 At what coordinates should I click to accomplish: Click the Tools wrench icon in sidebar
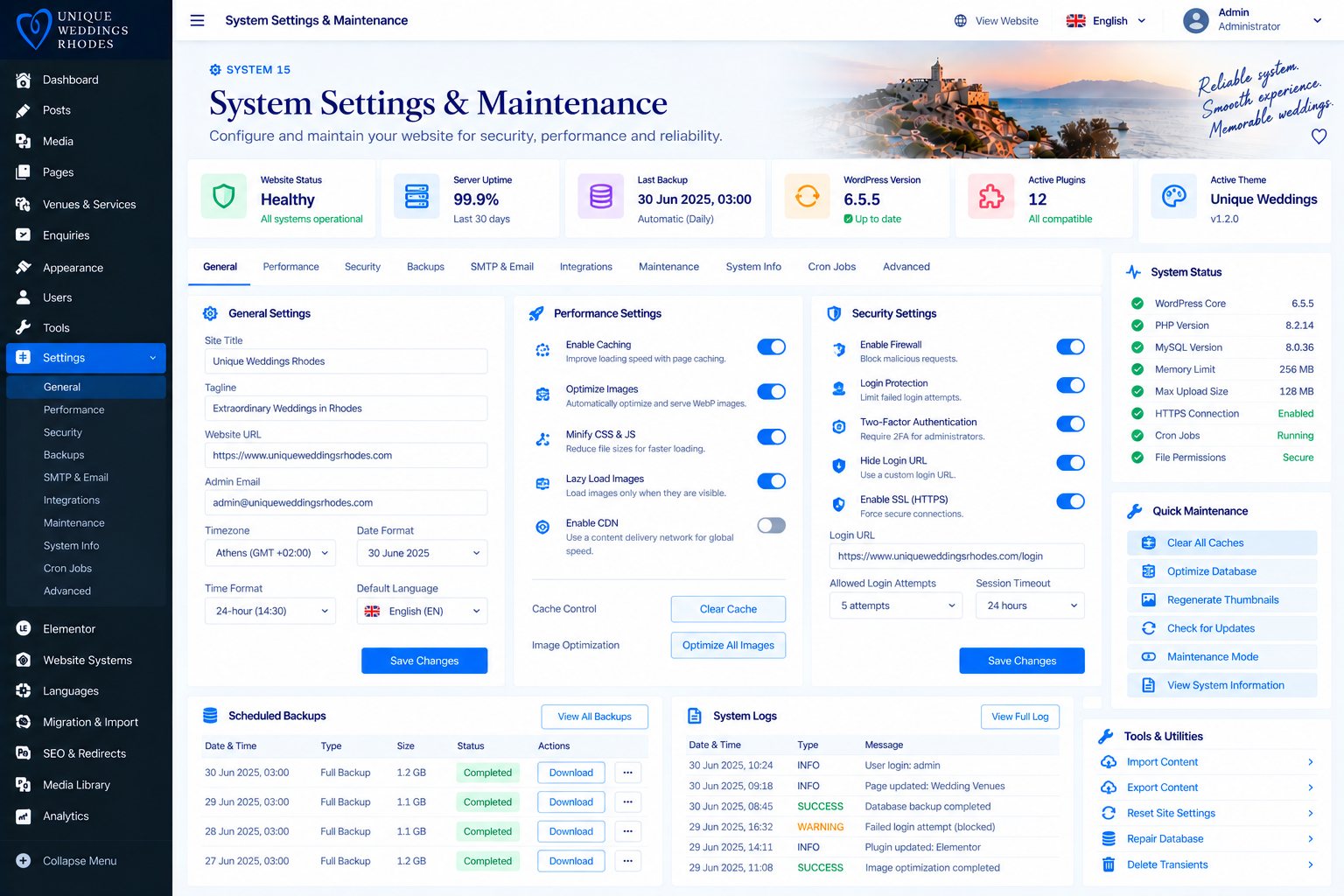[24, 328]
